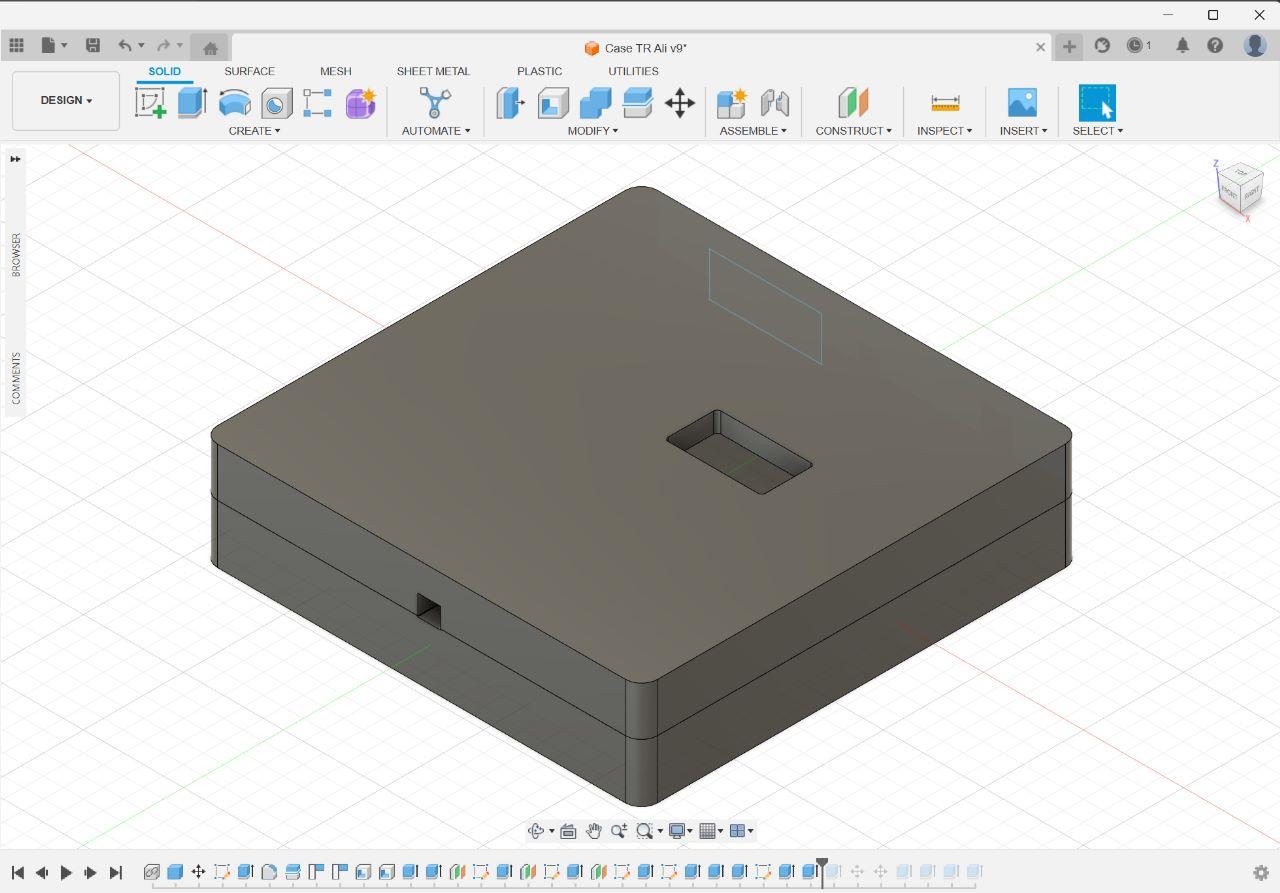Go to the Home tab icon
Viewport: 1280px width, 893px height.
point(210,48)
